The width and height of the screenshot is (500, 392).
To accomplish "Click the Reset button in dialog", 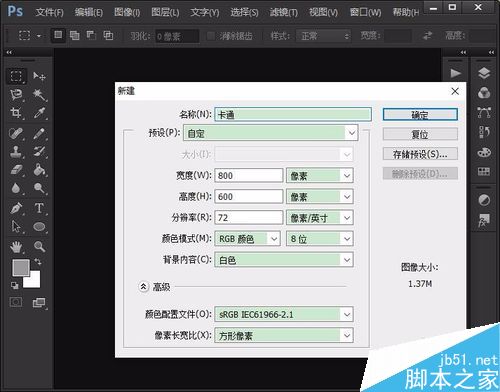I will [420, 134].
